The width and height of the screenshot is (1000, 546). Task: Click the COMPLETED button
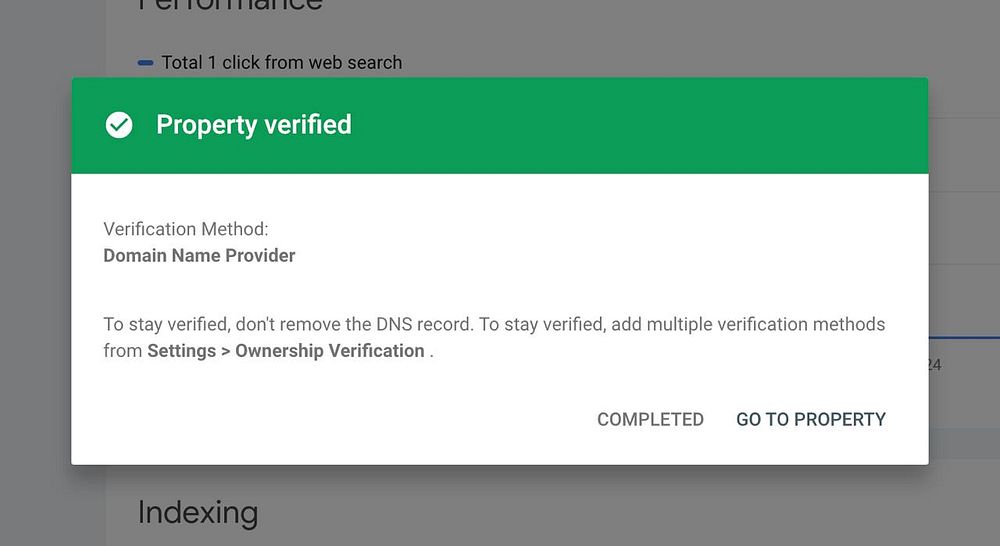point(650,419)
